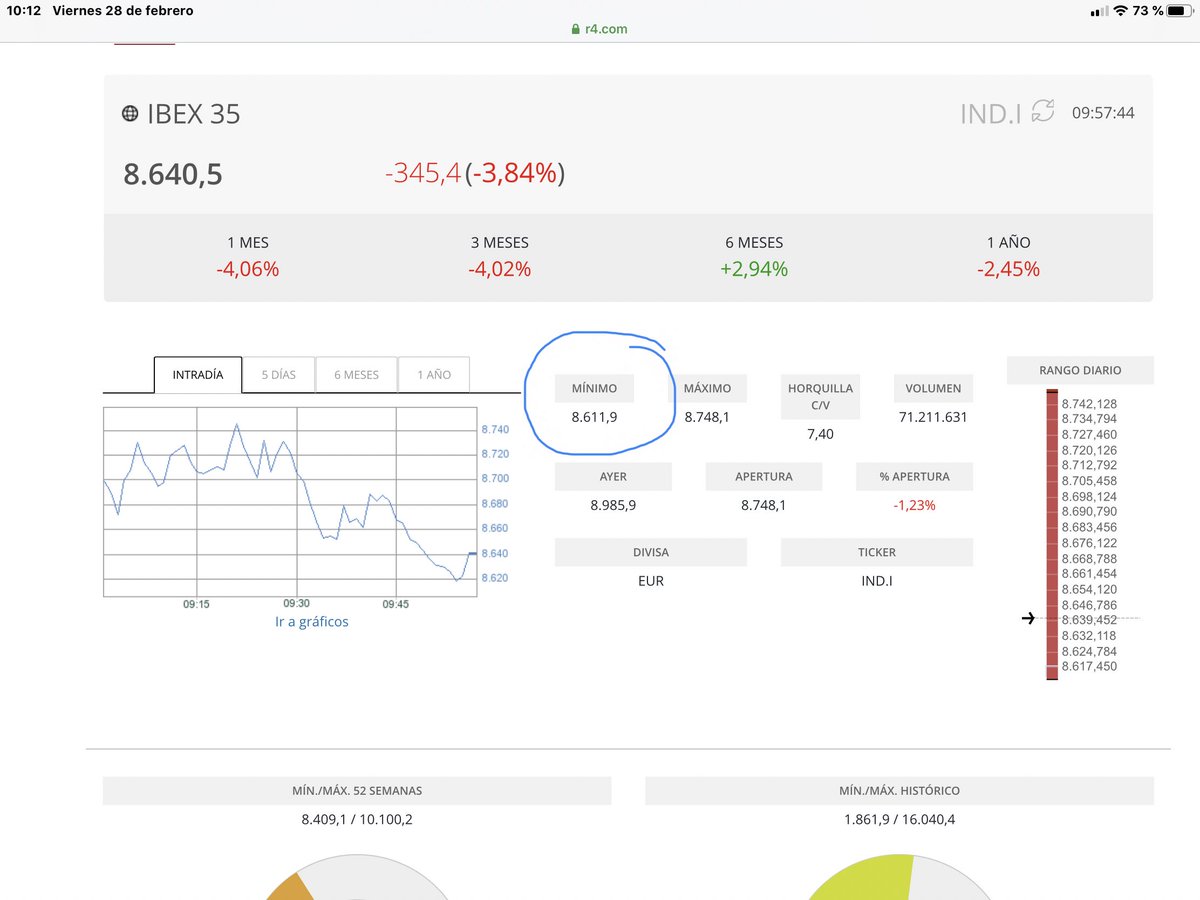Click the 8.740 chart axis label
This screenshot has width=1200, height=900.
tap(495, 429)
